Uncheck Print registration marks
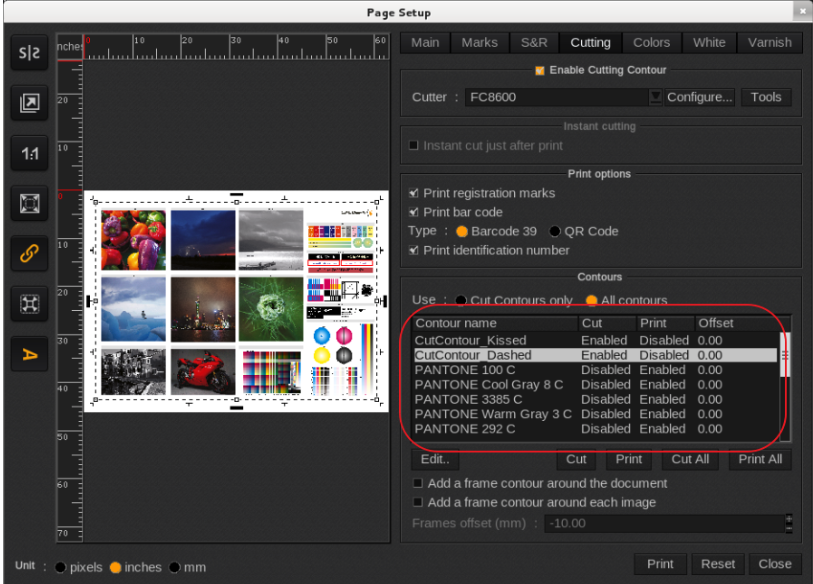 coord(414,193)
